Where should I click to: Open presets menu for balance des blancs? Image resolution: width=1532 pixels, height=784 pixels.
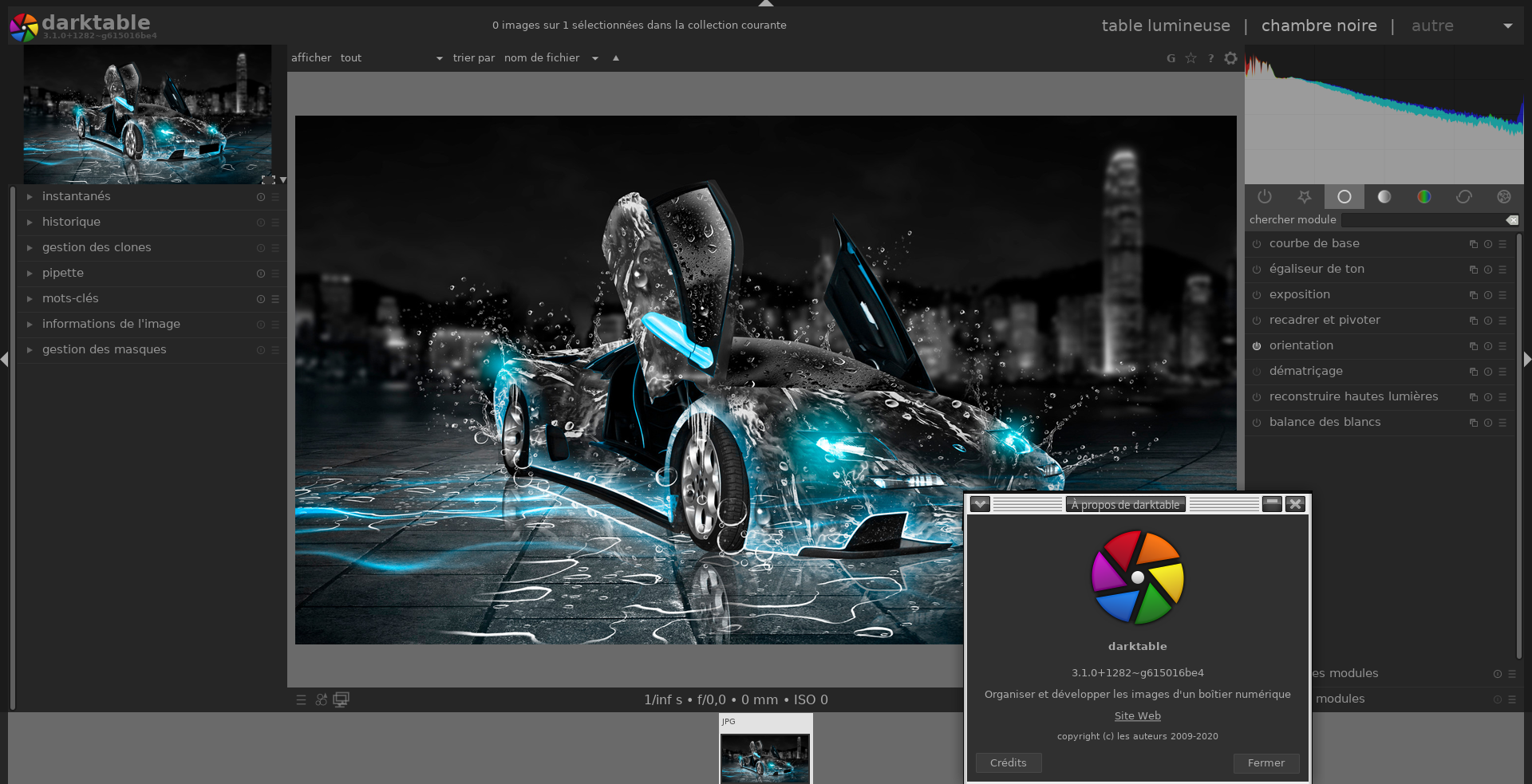(x=1502, y=423)
